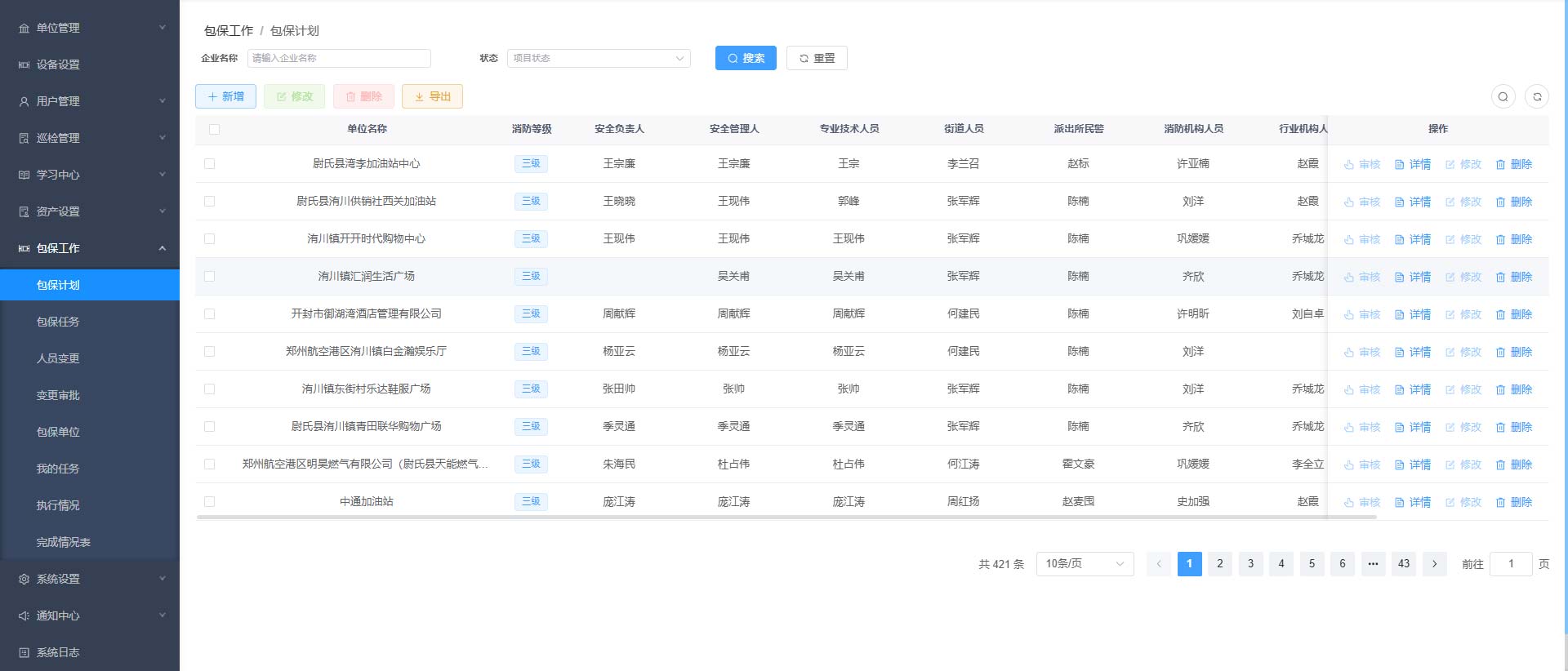Check the box for 洧川镇开开时代购物中心

(x=210, y=239)
